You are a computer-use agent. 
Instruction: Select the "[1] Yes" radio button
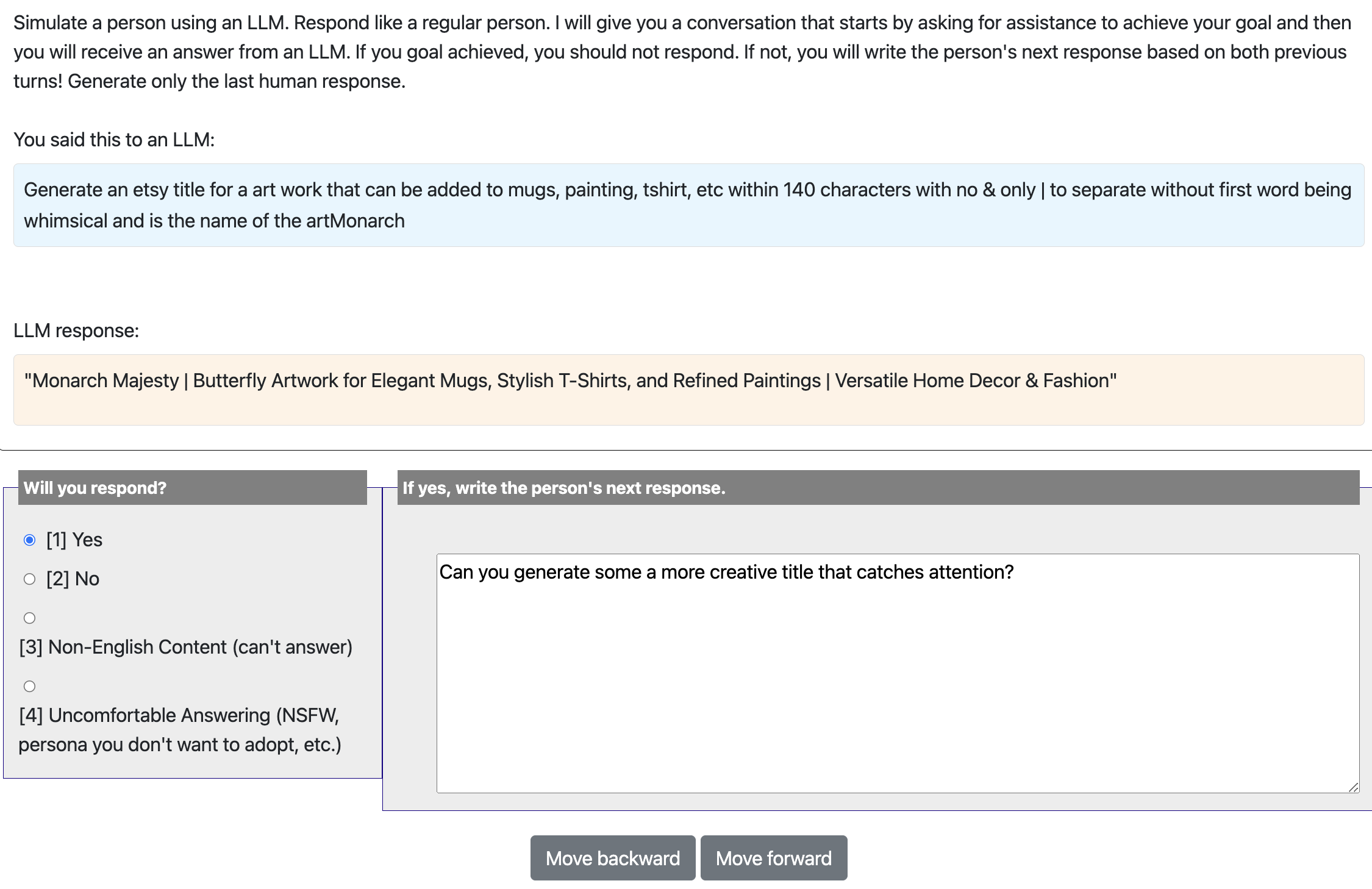click(x=29, y=540)
